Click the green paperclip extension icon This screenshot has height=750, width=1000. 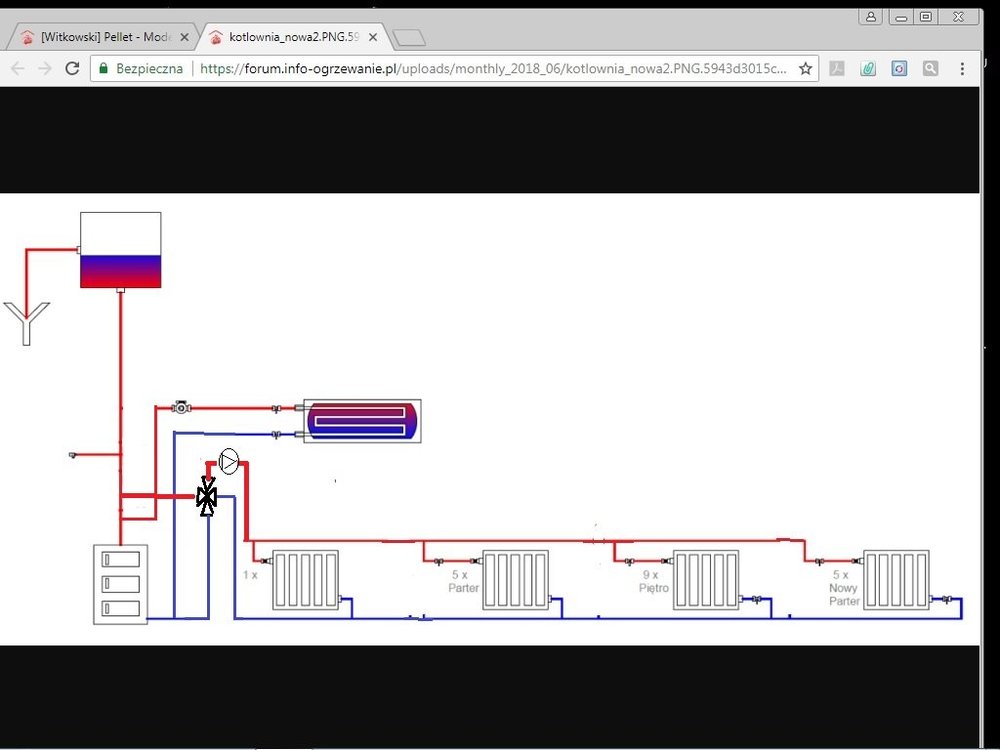coord(868,69)
